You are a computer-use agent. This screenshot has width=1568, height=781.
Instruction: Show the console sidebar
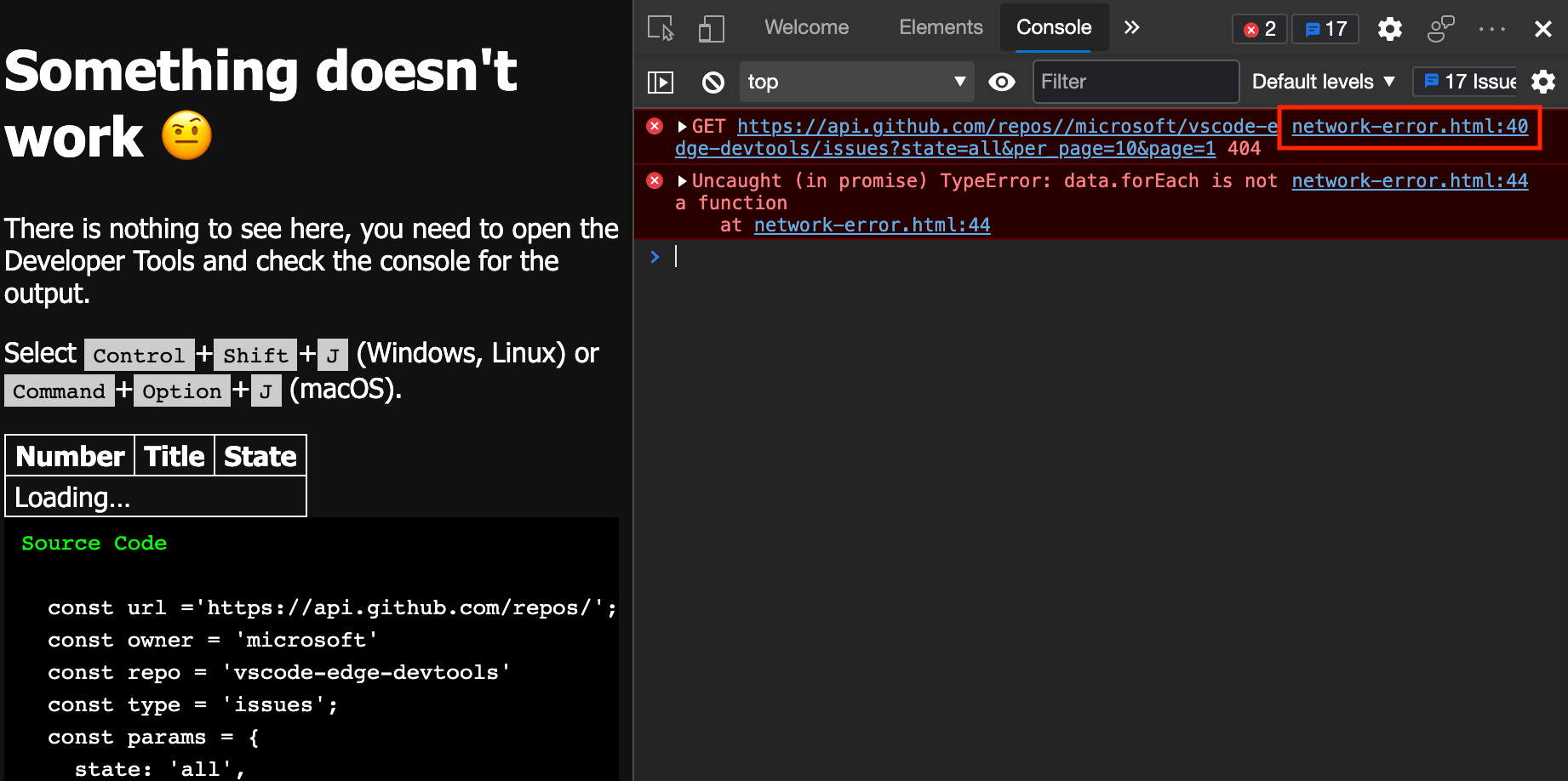click(661, 82)
